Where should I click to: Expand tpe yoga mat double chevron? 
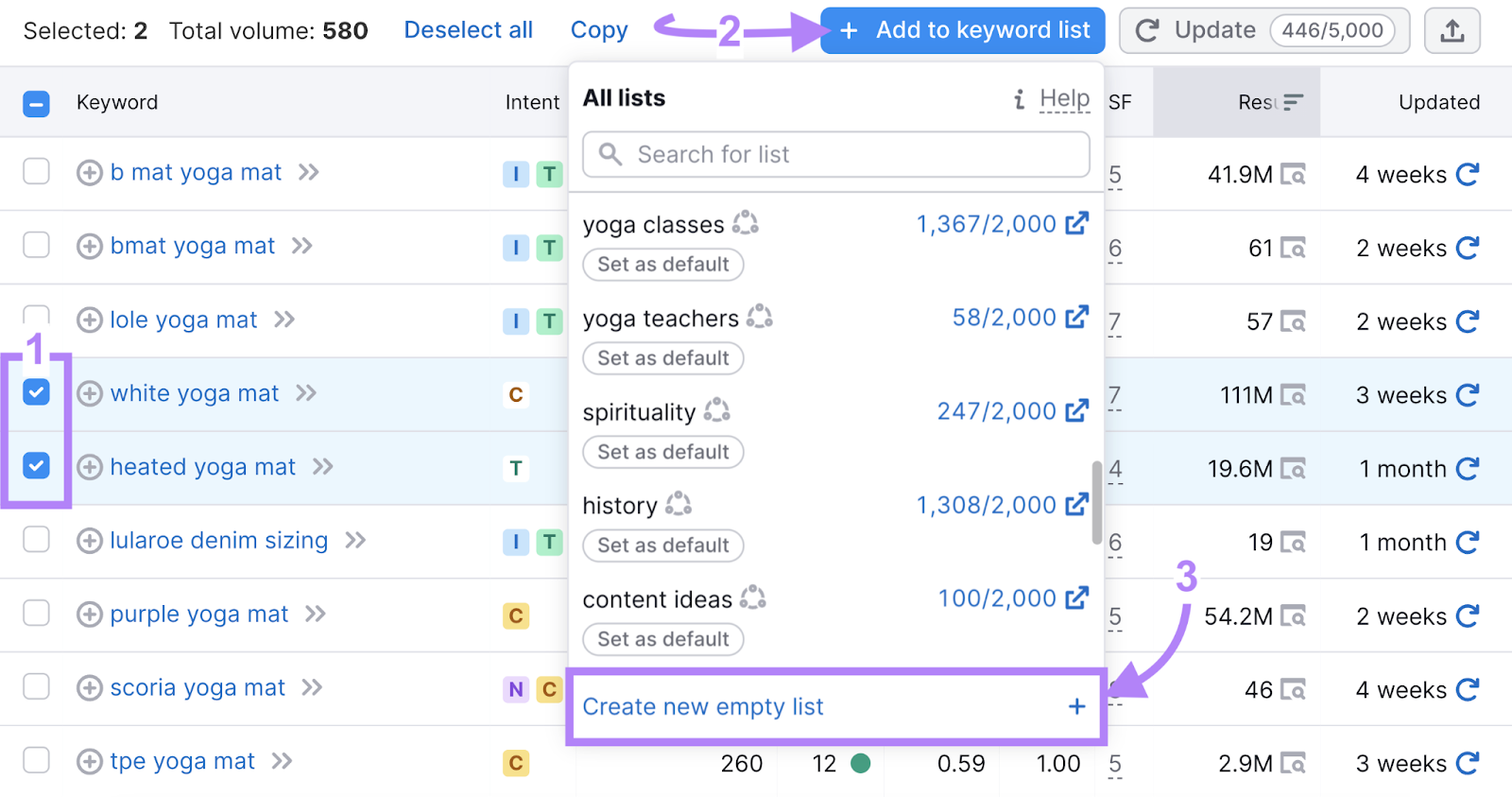tap(282, 761)
